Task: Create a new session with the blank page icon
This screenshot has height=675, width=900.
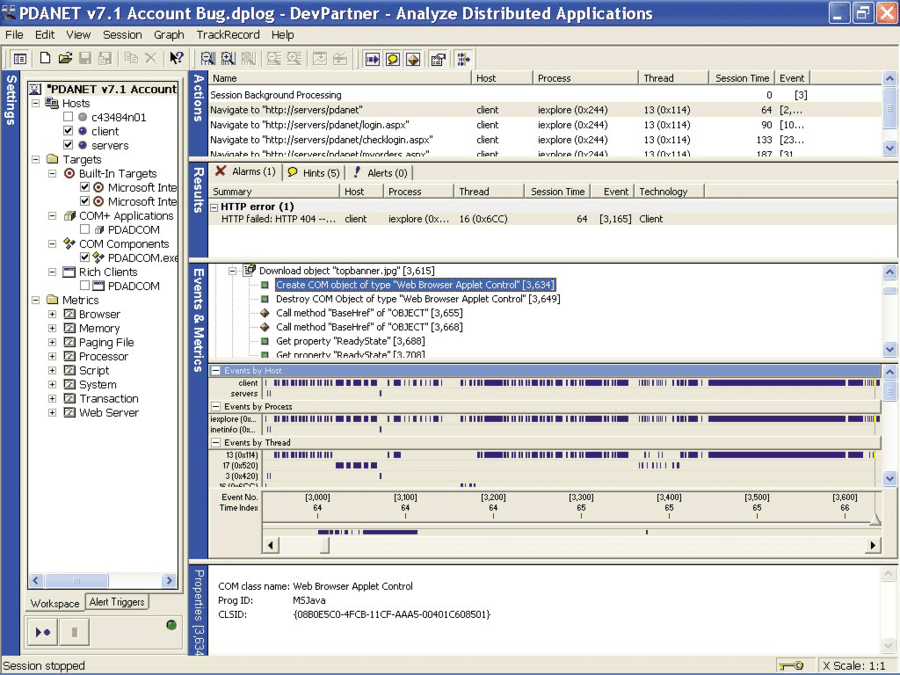Action: pyautogui.click(x=45, y=58)
